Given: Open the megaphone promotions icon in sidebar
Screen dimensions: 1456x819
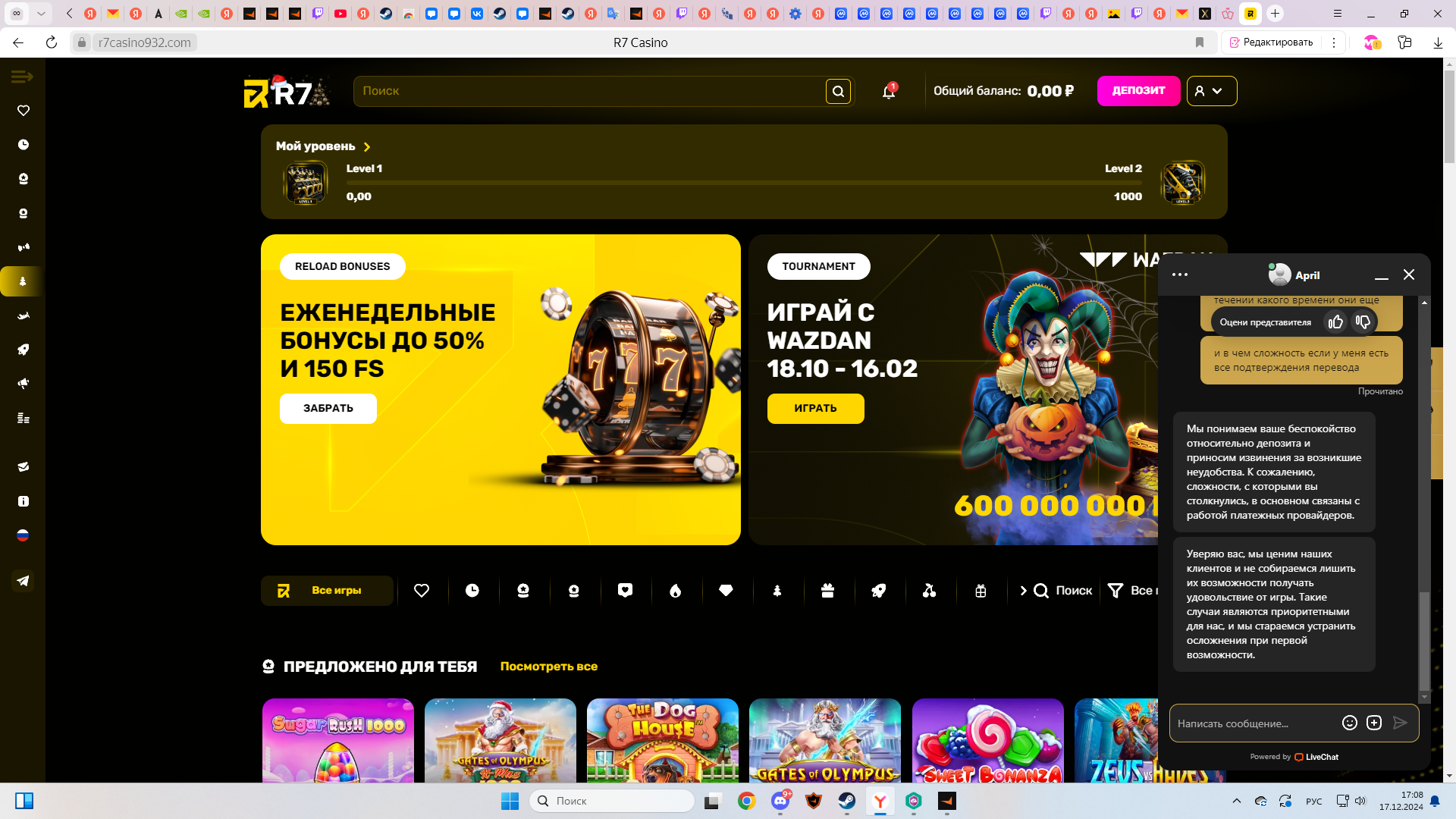Looking at the screenshot, I should (x=24, y=384).
